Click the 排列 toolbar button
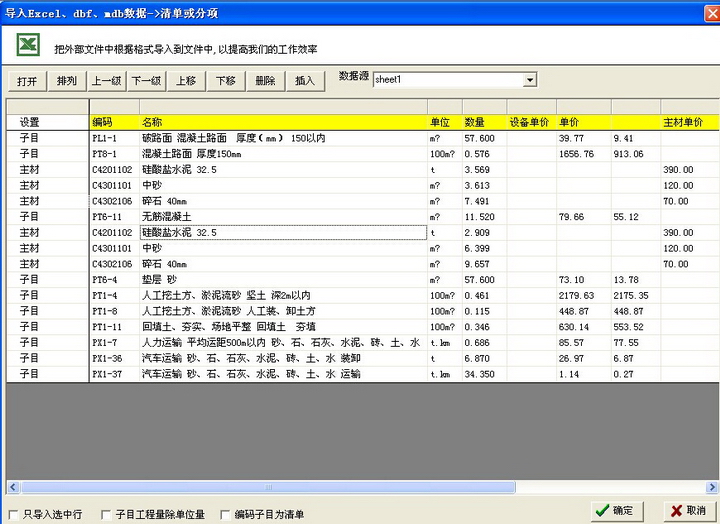This screenshot has width=720, height=524. point(66,81)
